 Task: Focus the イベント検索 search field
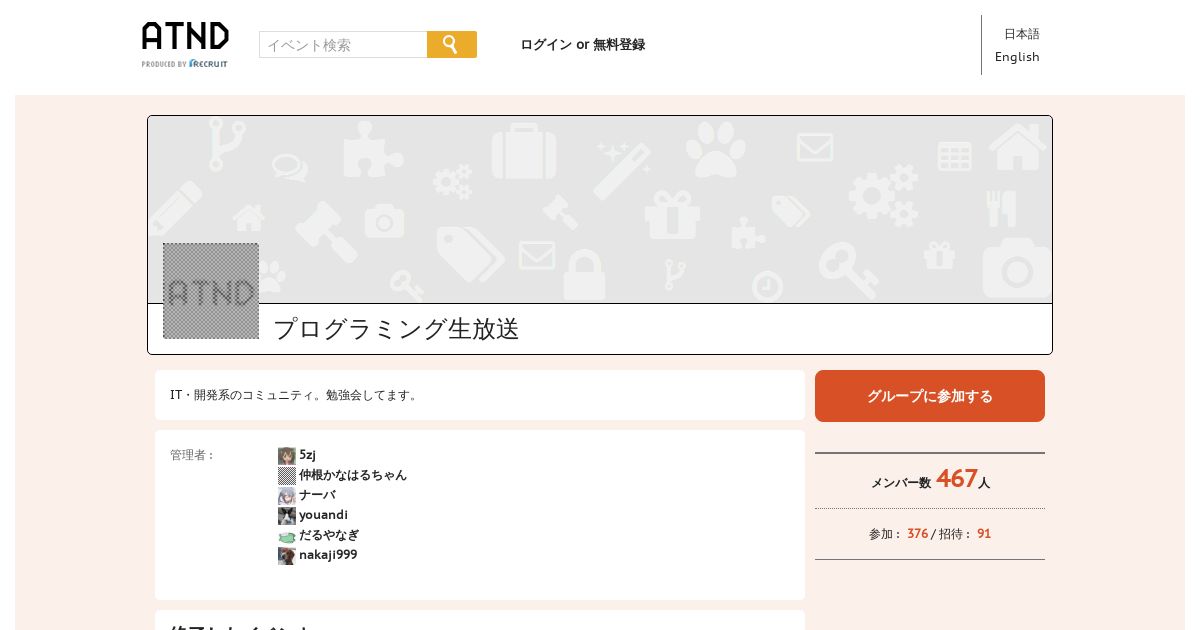[343, 44]
